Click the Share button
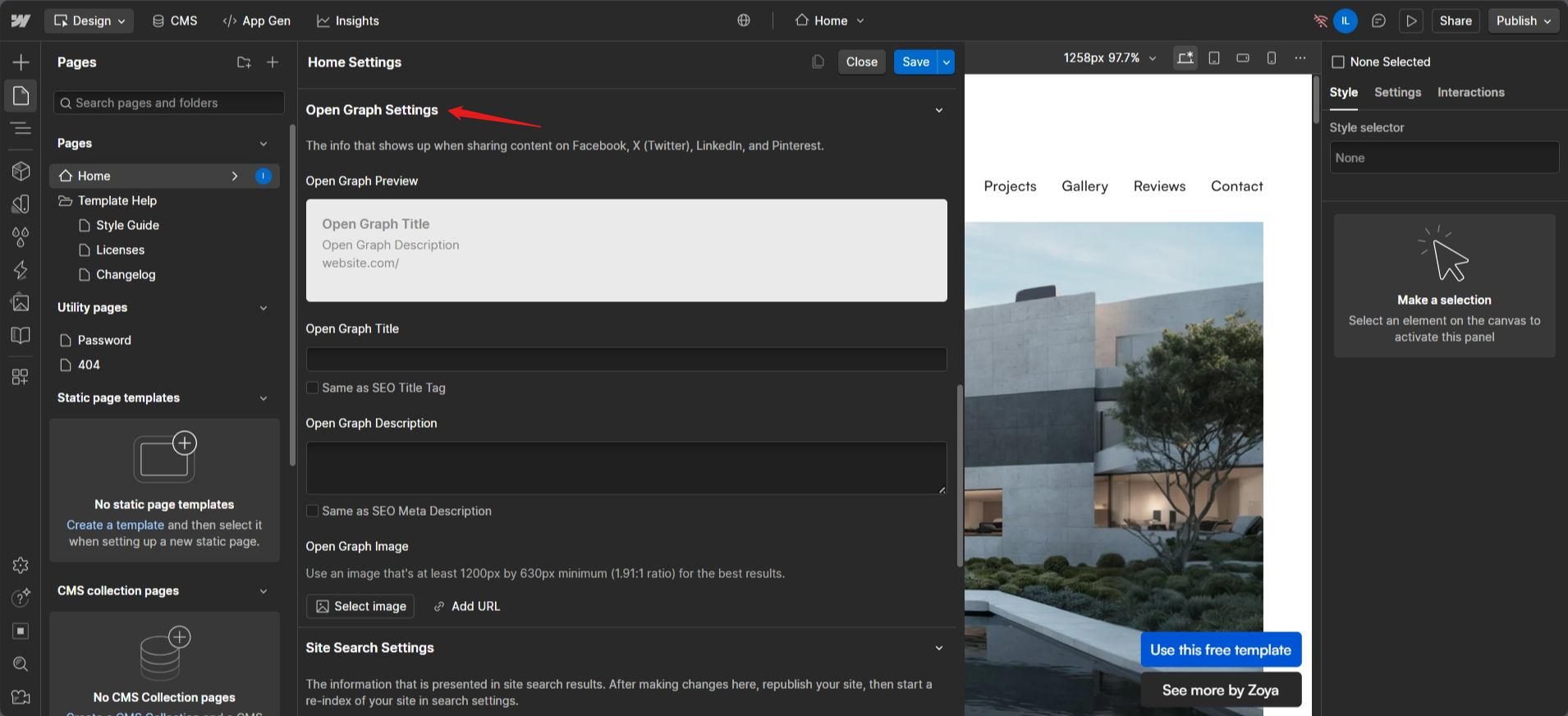This screenshot has width=1568, height=716. [x=1456, y=21]
